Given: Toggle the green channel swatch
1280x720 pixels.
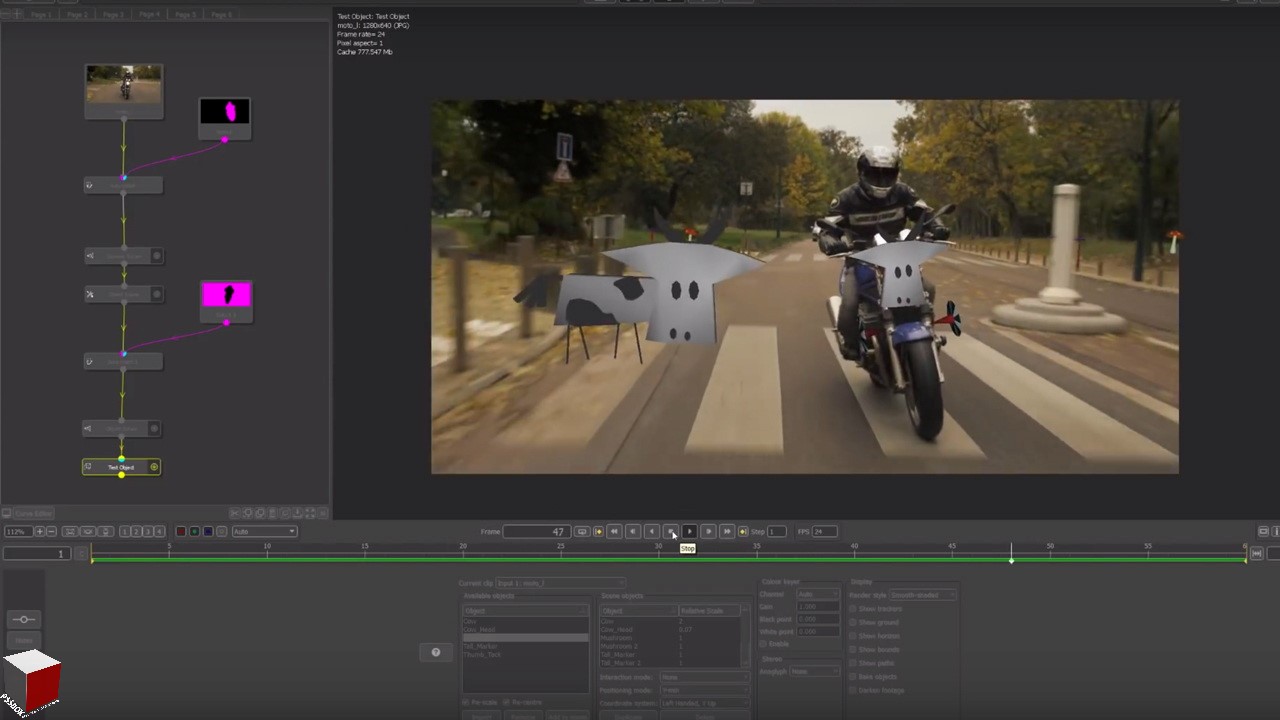Looking at the screenshot, I should pos(194,531).
